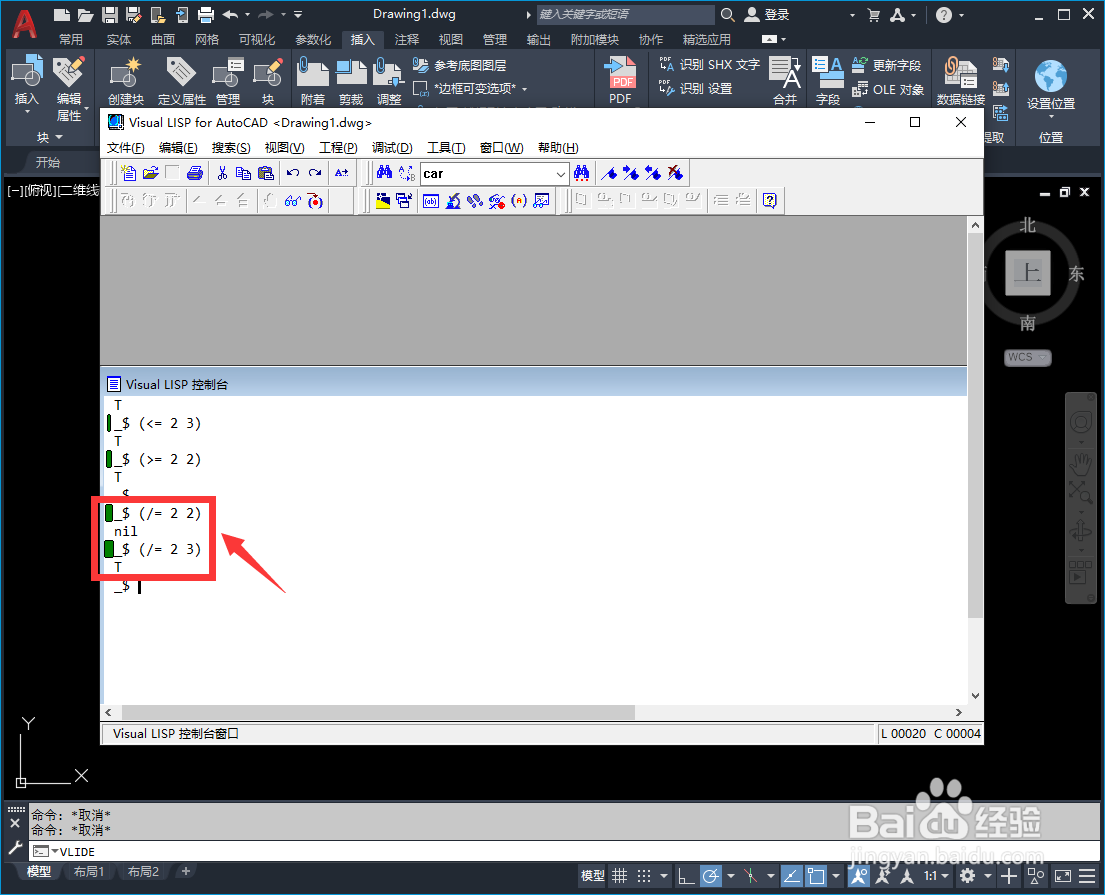Open the 文件(F) menu in Visual LISP

(x=125, y=147)
